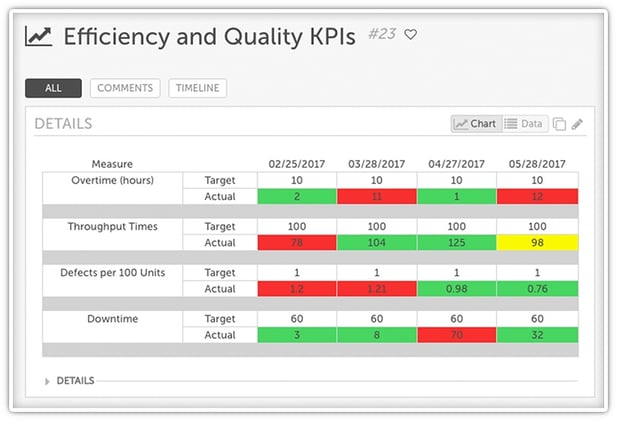The height and width of the screenshot is (421, 617).
Task: Switch to Data view
Action: [x=525, y=124]
